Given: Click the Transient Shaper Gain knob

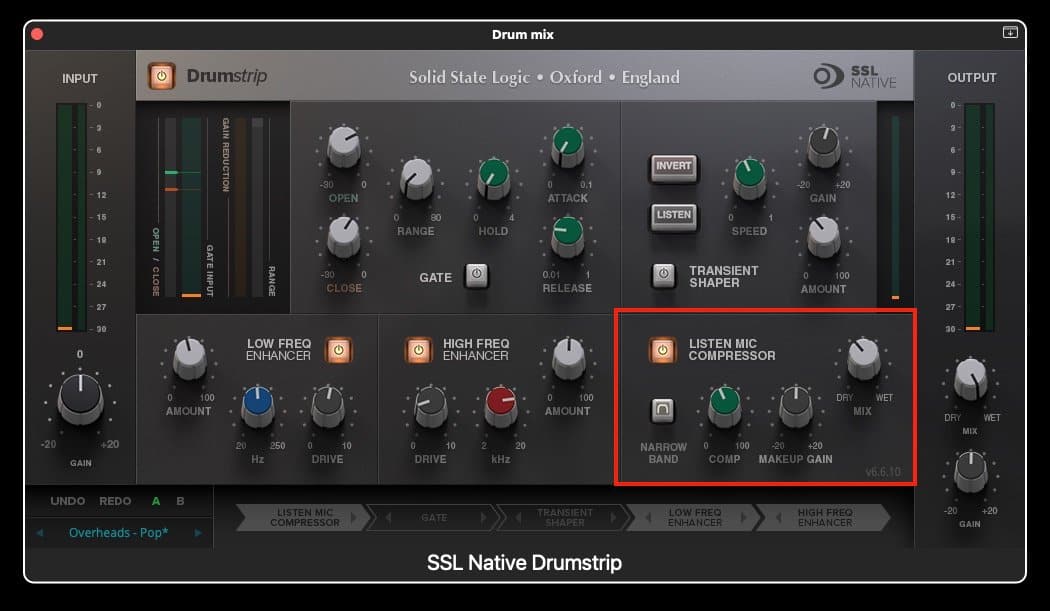Looking at the screenshot, I should pos(823,147).
